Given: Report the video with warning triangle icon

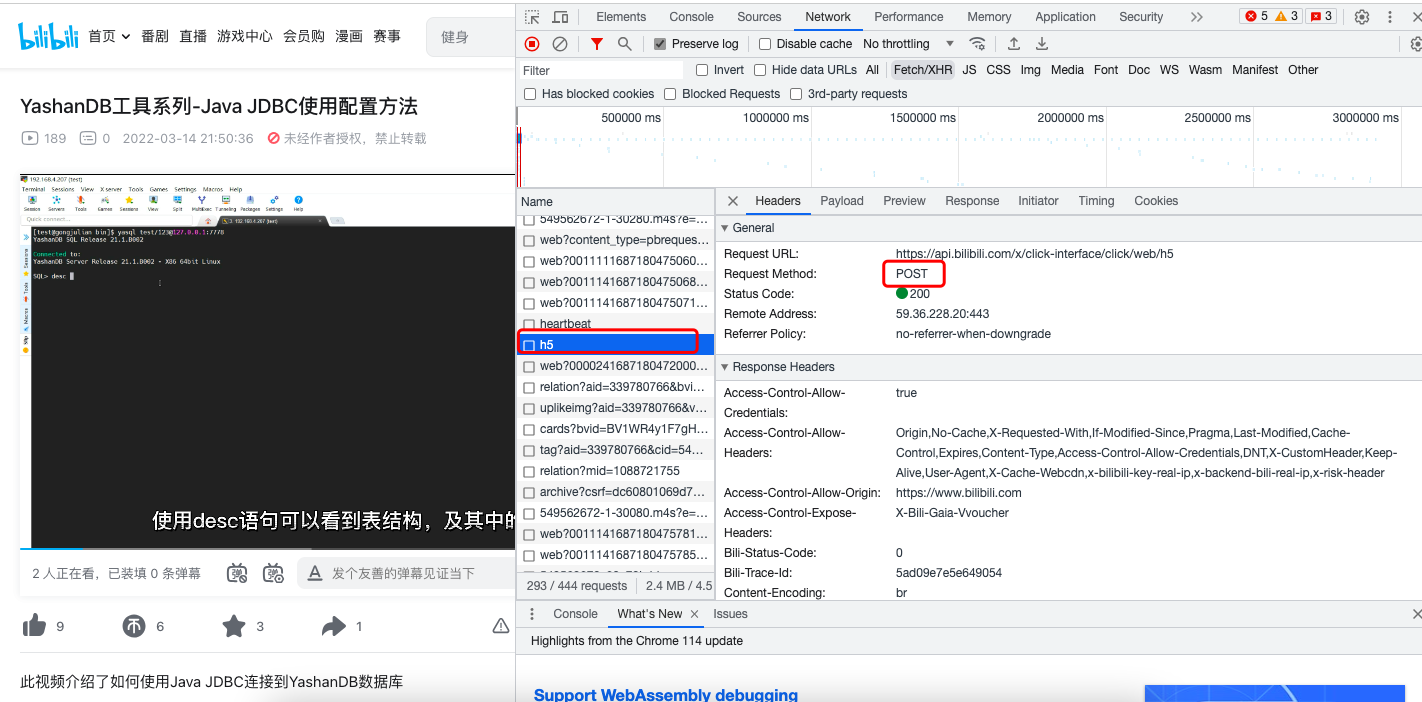Looking at the screenshot, I should click(x=501, y=626).
